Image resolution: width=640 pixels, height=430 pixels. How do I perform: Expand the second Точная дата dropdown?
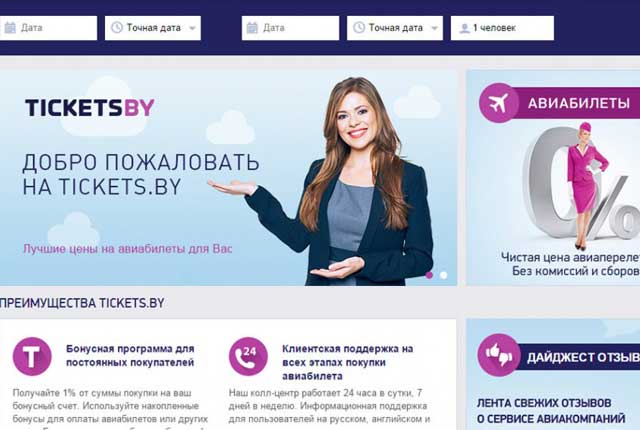click(395, 28)
